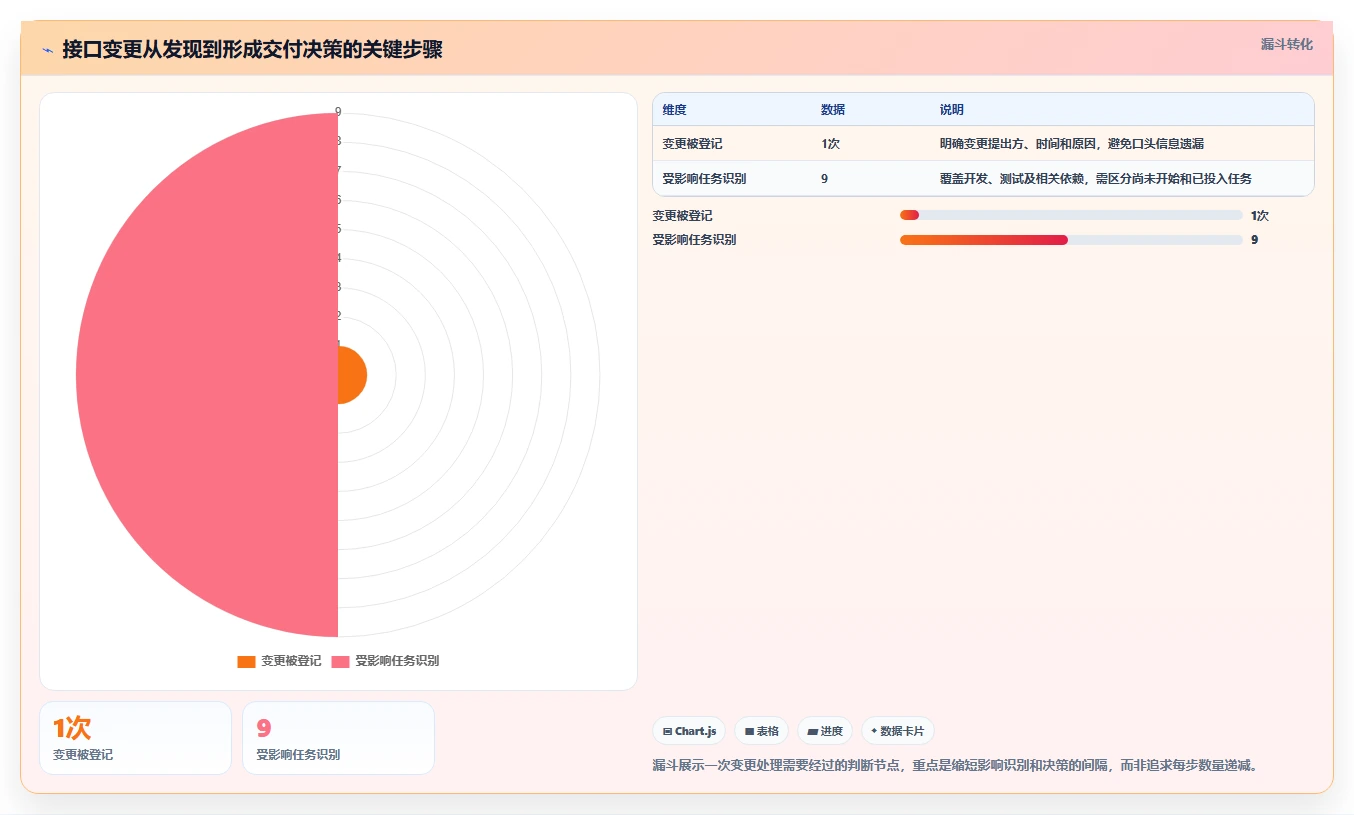Click the footer note starting 漏斗展示一次变更处理
The image size is (1354, 815).
pyautogui.click(x=954, y=766)
